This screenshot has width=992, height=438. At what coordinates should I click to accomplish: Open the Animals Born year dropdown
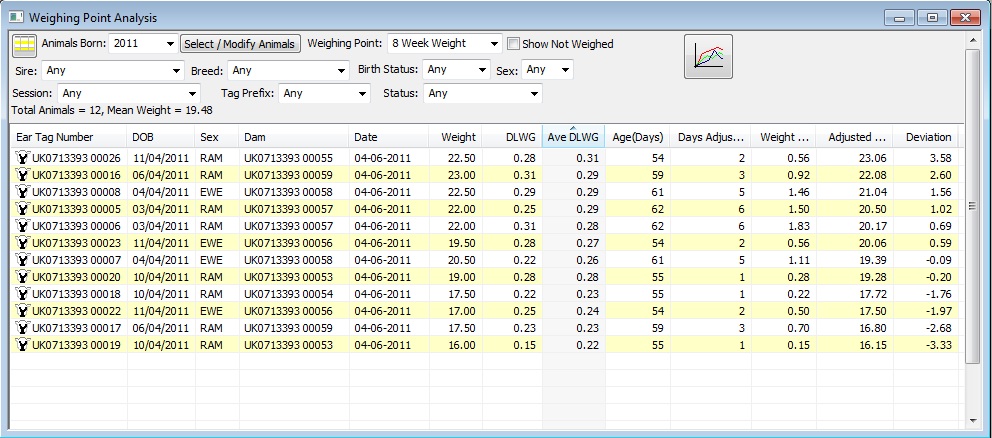[170, 44]
